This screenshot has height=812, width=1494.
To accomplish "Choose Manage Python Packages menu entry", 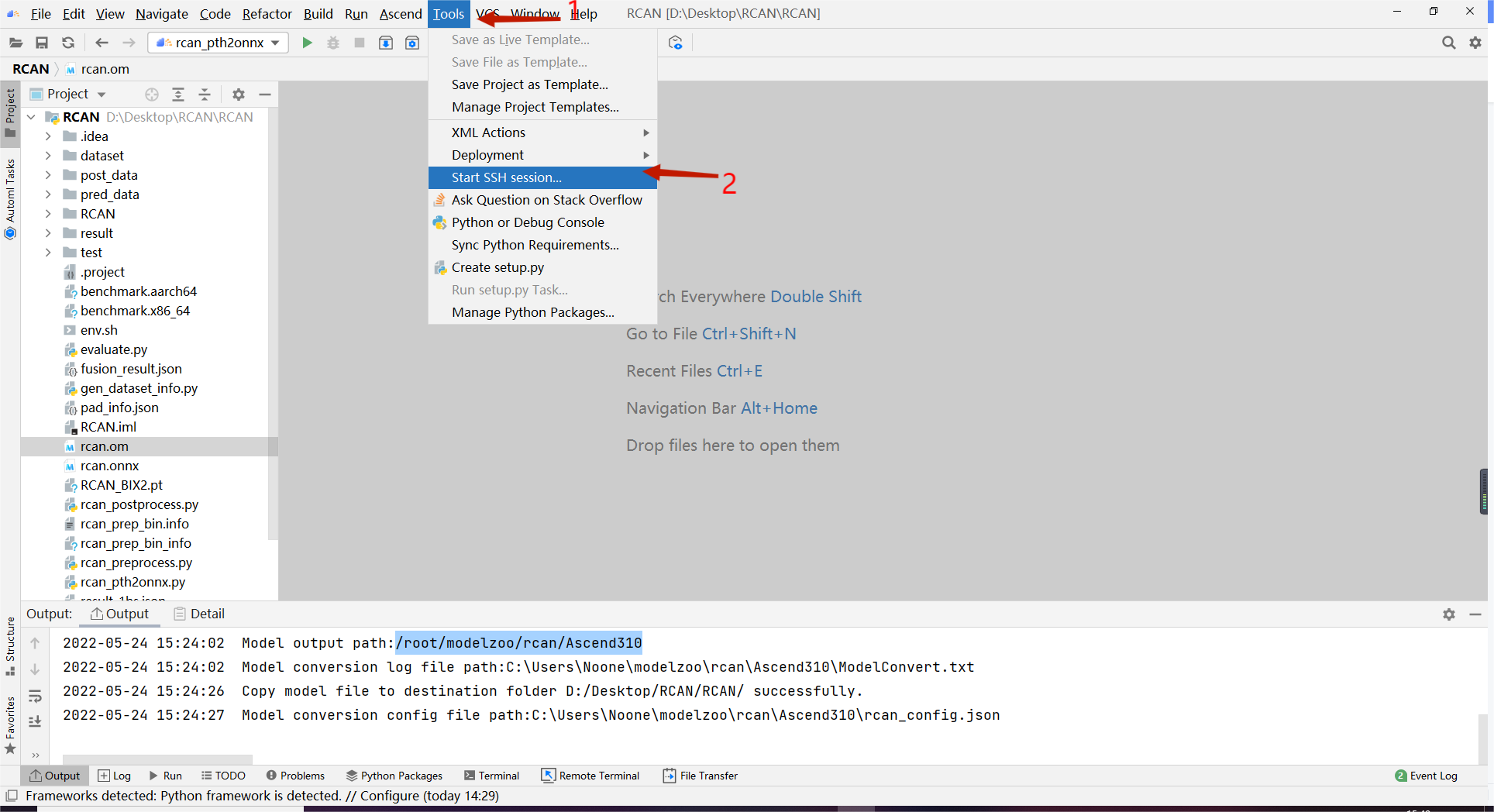I will [x=542, y=312].
